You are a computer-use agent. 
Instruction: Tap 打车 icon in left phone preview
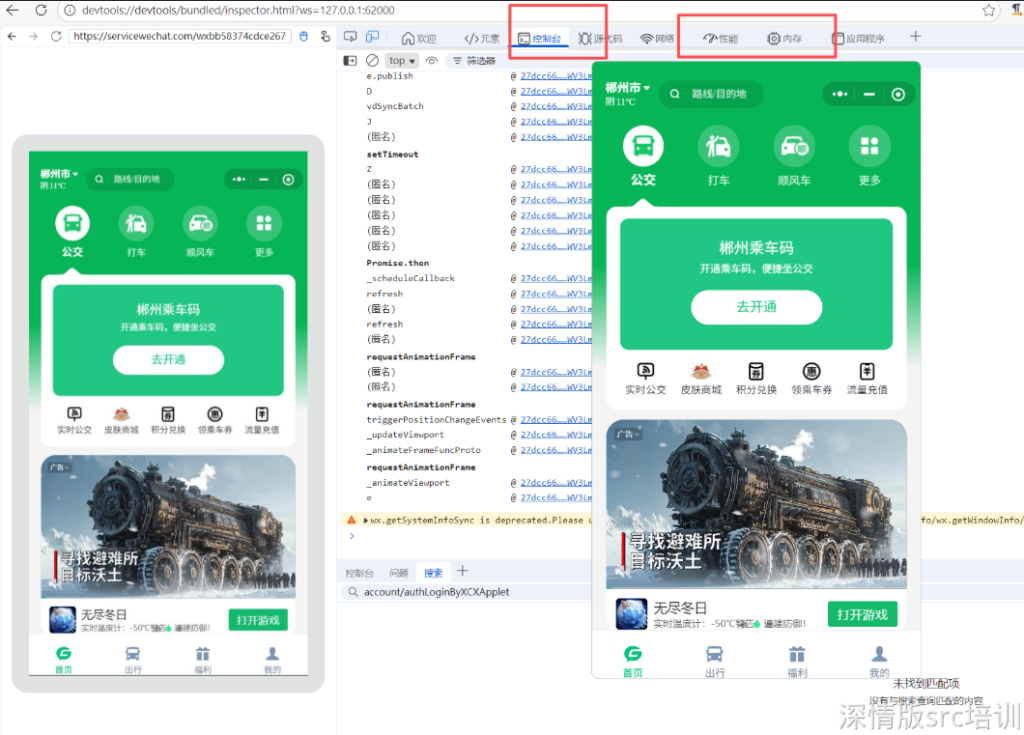136,224
